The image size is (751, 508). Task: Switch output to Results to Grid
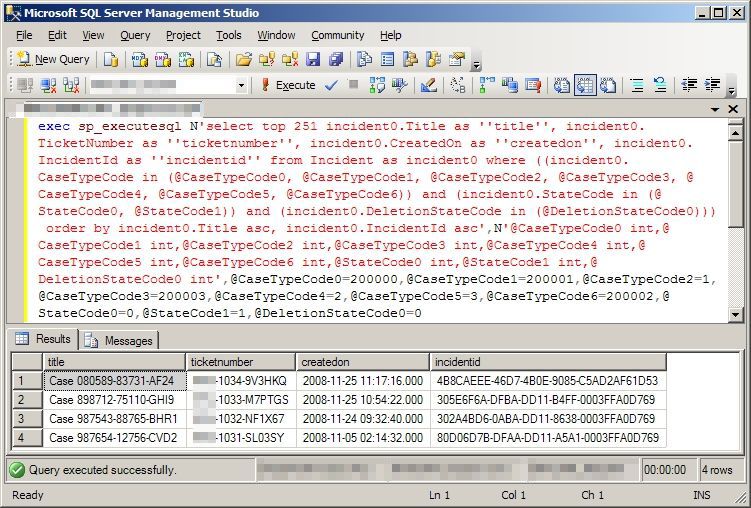(x=585, y=85)
